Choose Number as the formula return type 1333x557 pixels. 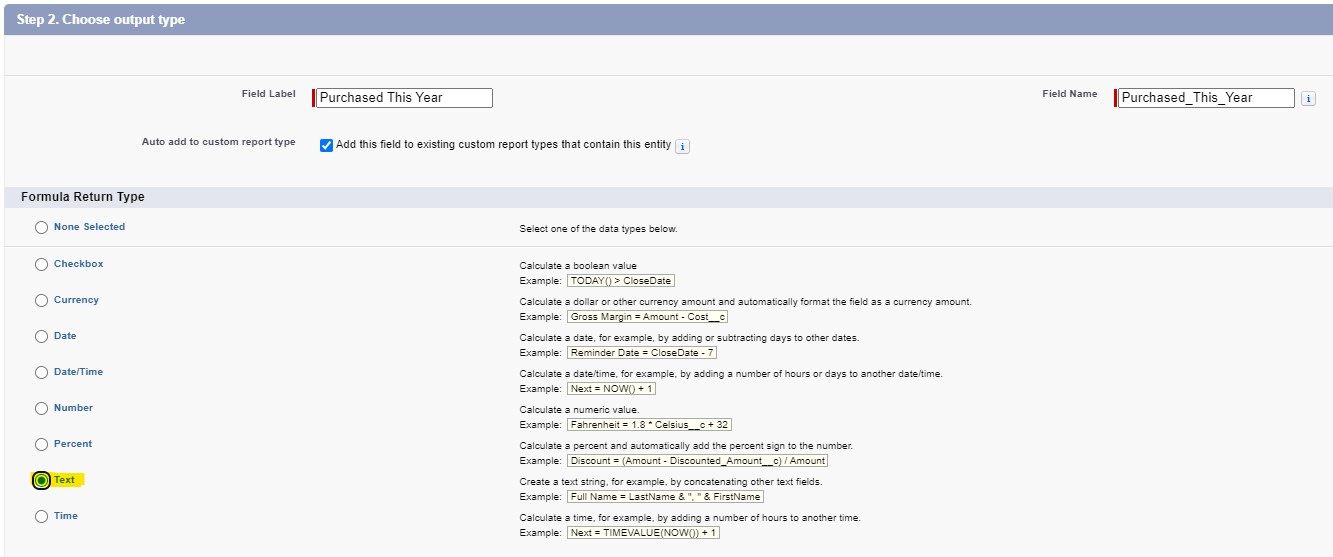(x=41, y=409)
